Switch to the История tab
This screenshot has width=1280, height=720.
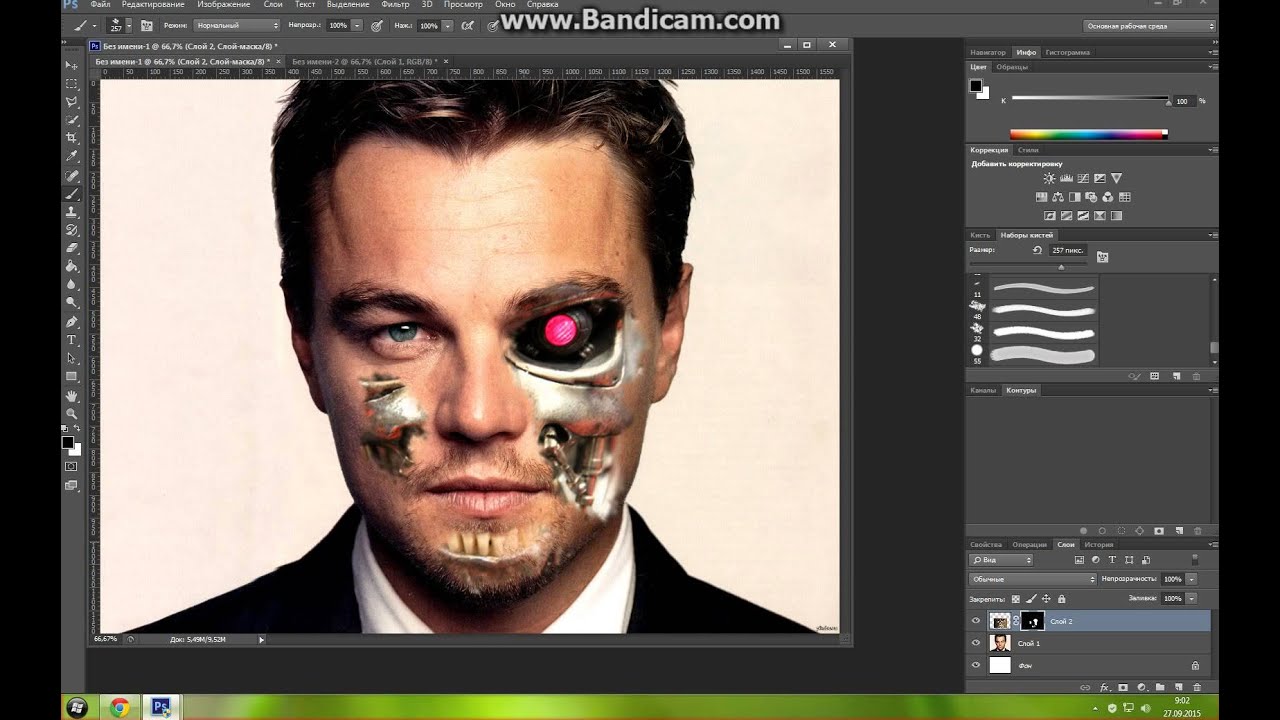(1099, 545)
